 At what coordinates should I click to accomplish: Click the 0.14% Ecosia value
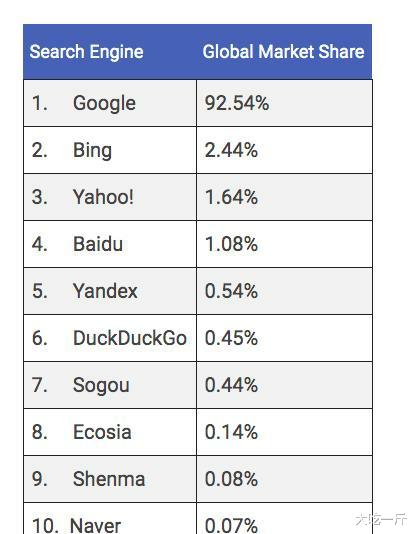click(284, 432)
